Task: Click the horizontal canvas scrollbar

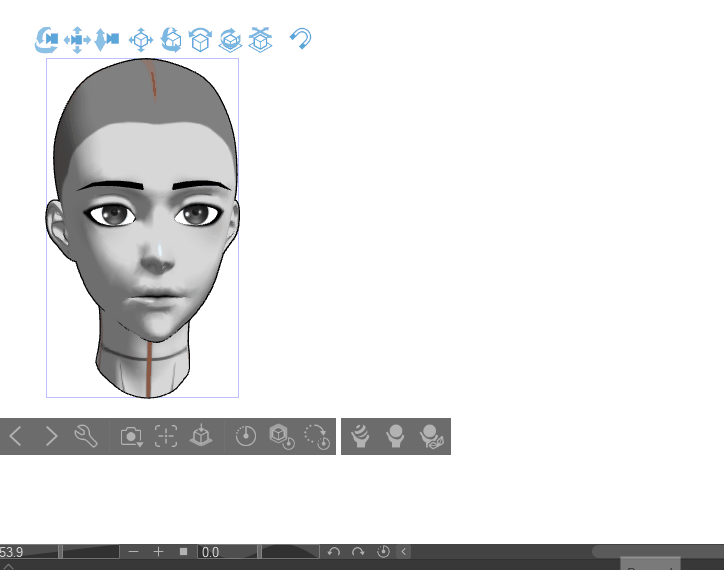Action: point(658,552)
